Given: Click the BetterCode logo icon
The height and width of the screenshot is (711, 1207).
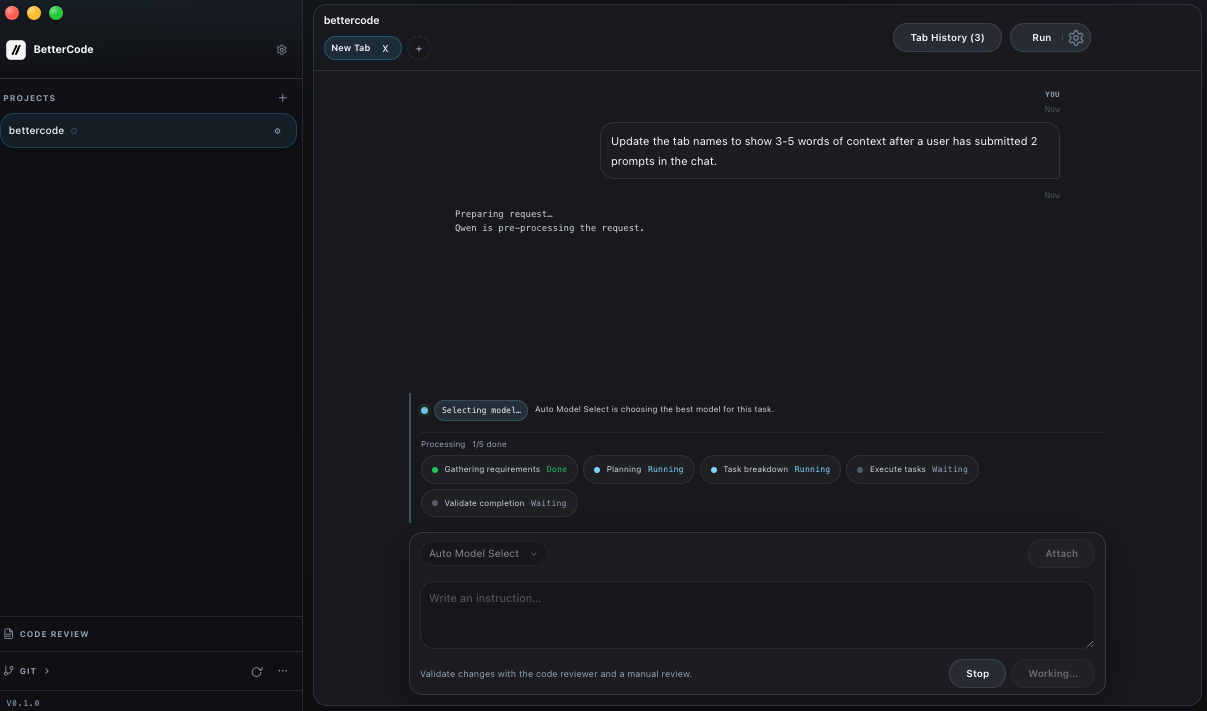Looking at the screenshot, I should coord(15,49).
